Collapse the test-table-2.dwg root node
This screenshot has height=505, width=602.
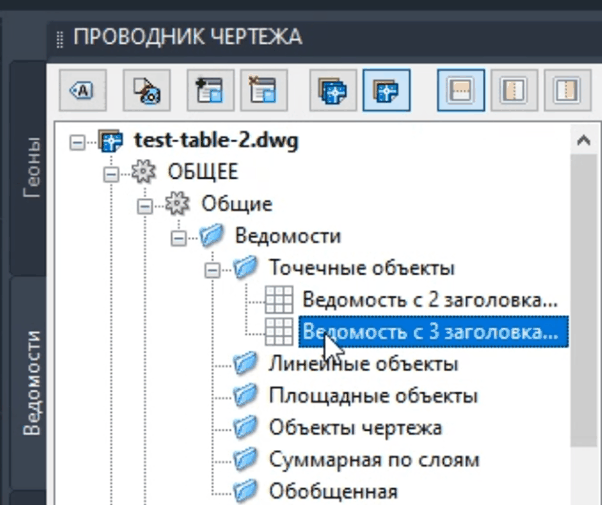[77, 141]
